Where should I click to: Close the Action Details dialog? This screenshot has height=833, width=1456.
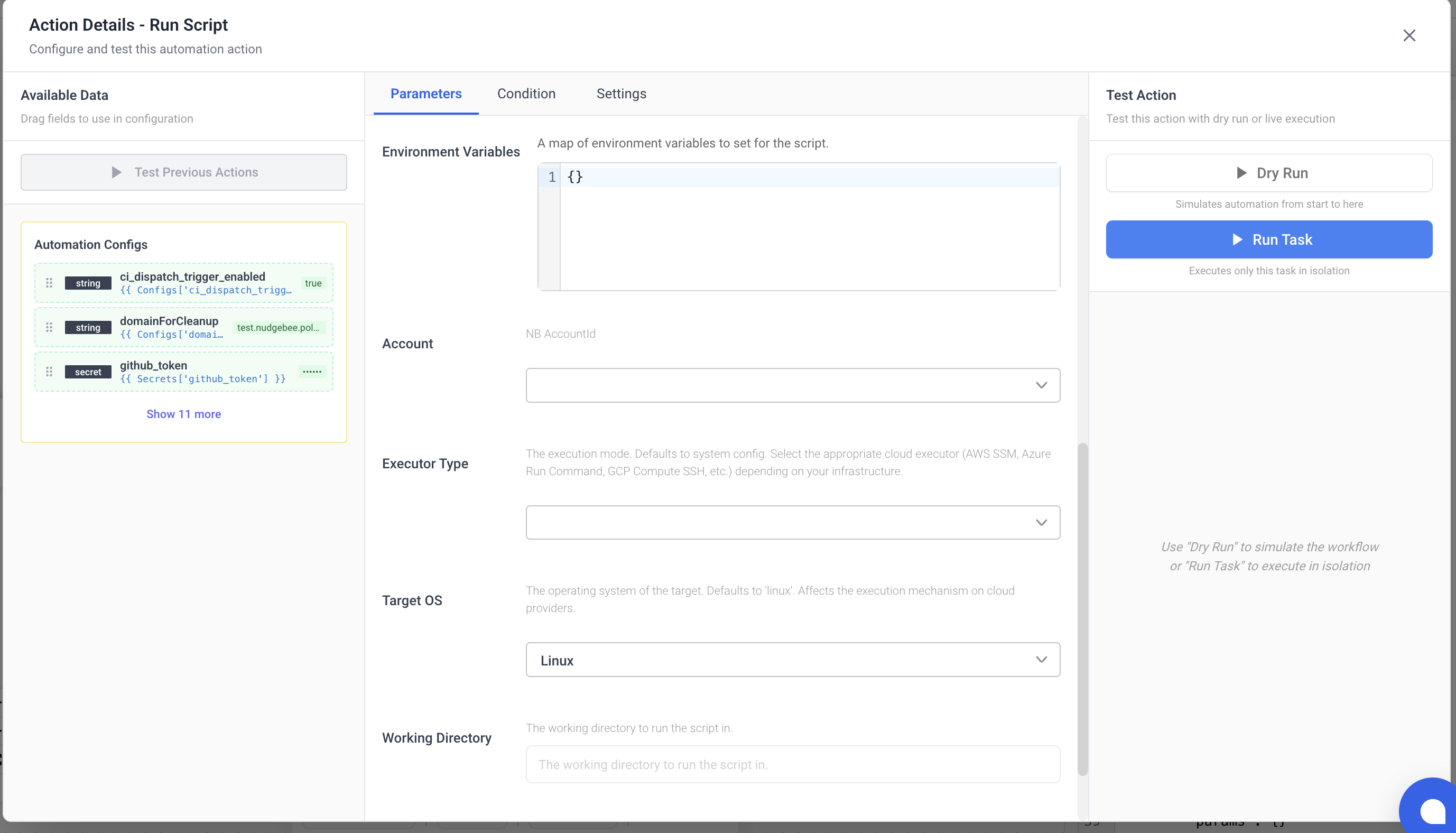pyautogui.click(x=1408, y=35)
